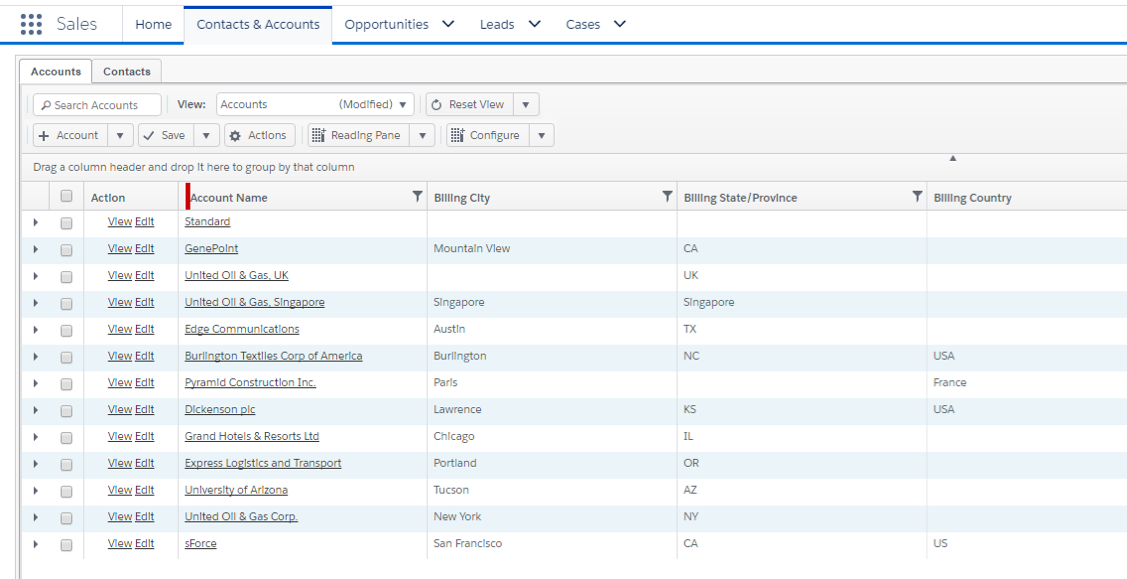Viewport: 1127px width, 579px height.
Task: Click the Reset View refresh icon
Action: point(436,105)
